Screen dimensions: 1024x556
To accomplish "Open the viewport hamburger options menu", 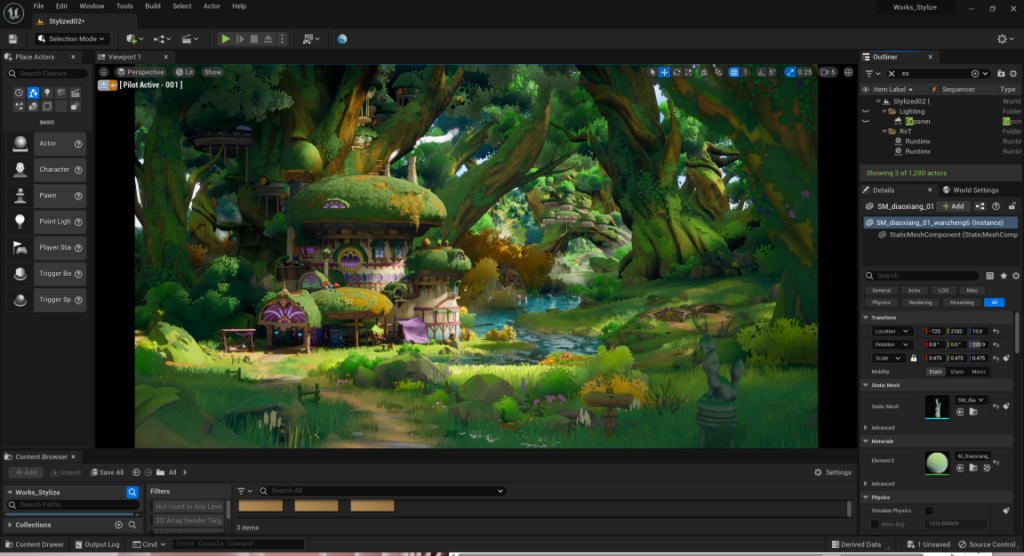I will tap(104, 72).
